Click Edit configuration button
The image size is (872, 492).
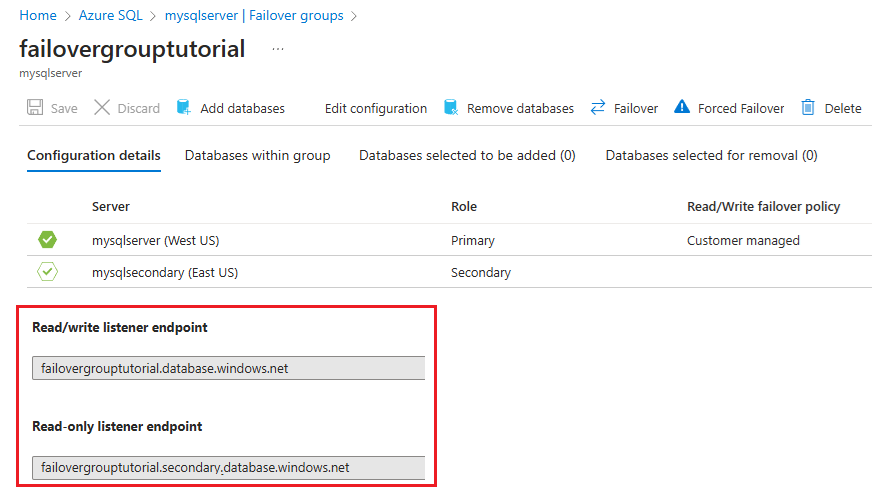pyautogui.click(x=376, y=108)
